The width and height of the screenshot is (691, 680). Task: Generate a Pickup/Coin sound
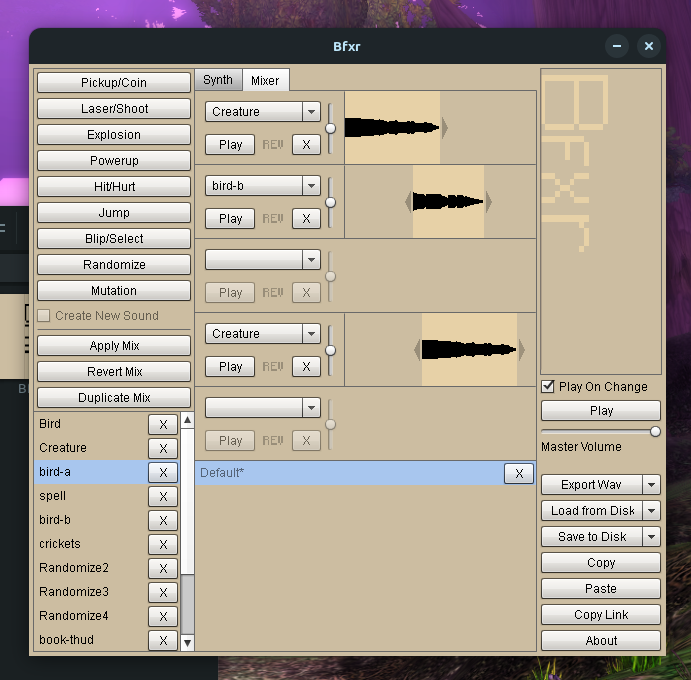pos(114,82)
